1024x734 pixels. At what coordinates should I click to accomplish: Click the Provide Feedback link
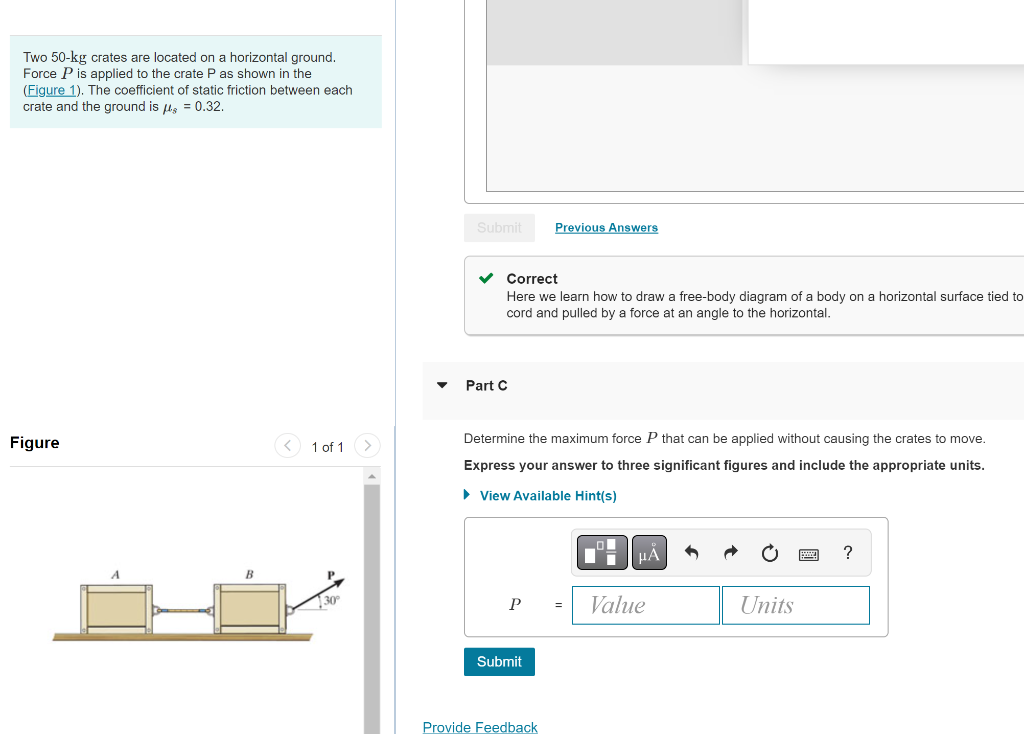(x=480, y=727)
